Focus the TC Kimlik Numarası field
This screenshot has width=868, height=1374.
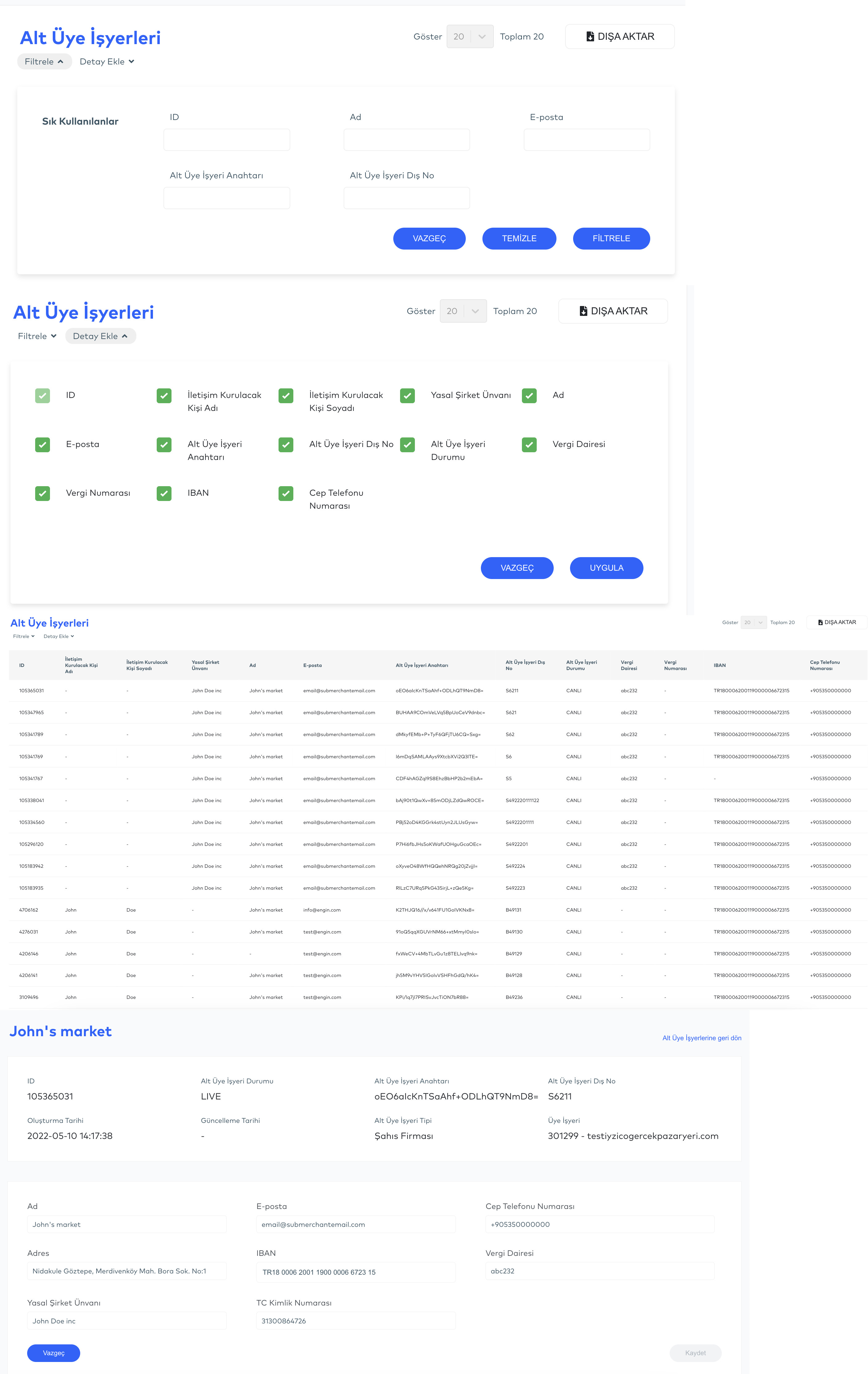click(x=356, y=1321)
